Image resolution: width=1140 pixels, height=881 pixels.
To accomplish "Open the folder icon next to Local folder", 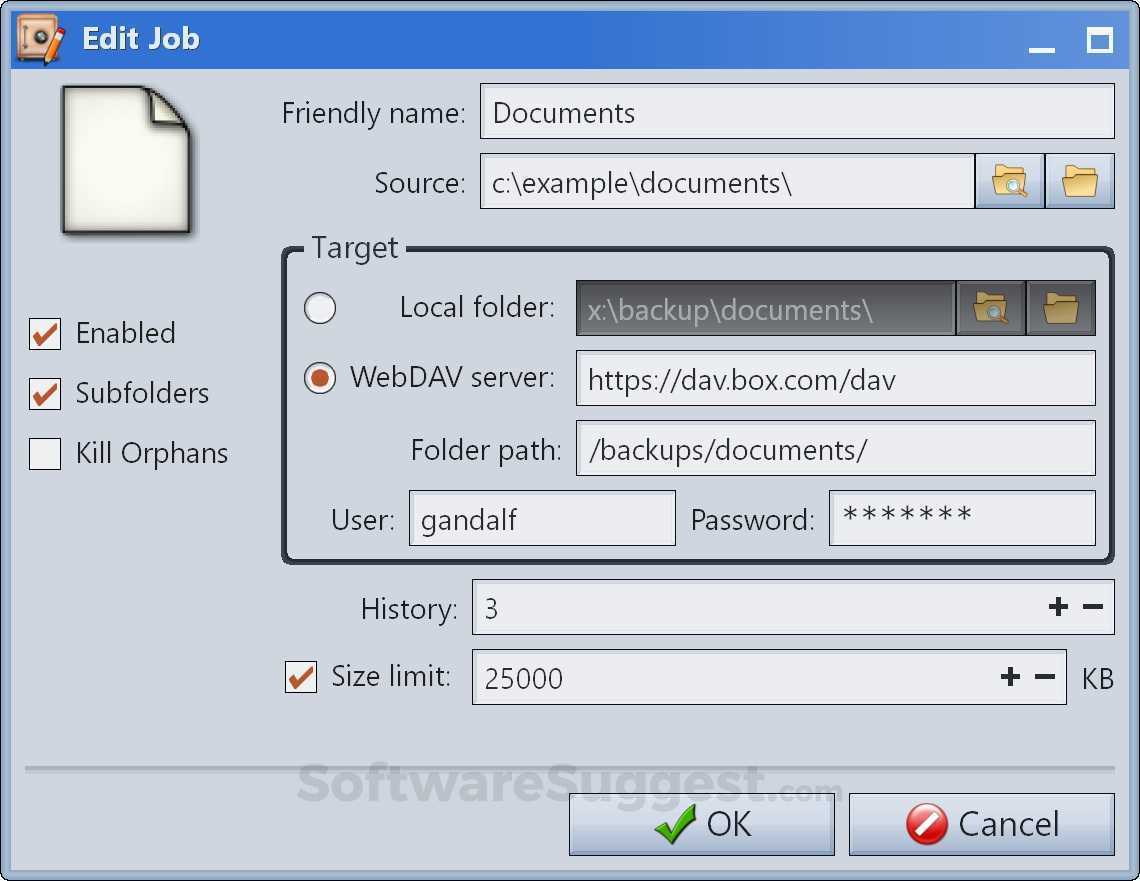I will pos(1061,308).
